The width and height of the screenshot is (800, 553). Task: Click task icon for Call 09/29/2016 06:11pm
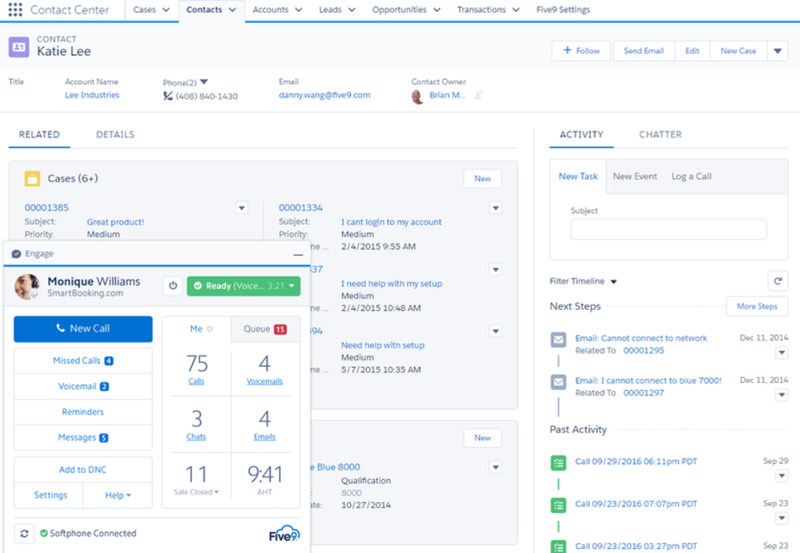pyautogui.click(x=558, y=463)
